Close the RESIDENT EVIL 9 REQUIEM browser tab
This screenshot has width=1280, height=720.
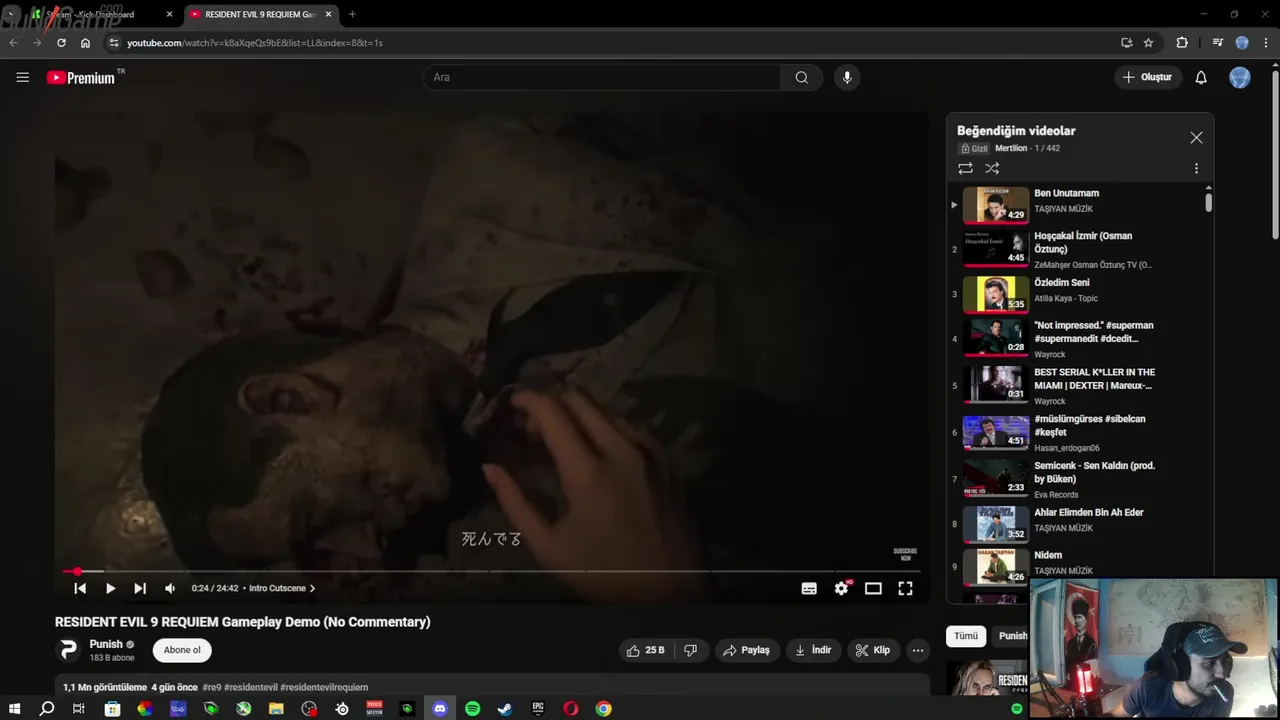tap(328, 14)
